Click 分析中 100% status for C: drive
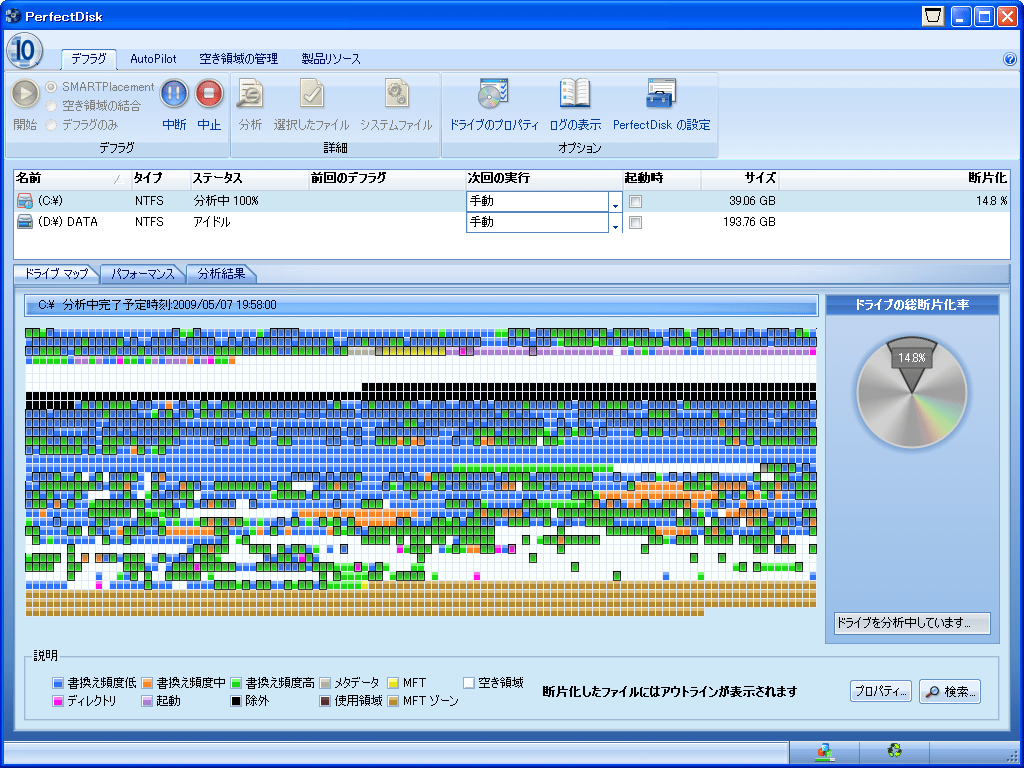Image resolution: width=1024 pixels, height=768 pixels. (226, 201)
